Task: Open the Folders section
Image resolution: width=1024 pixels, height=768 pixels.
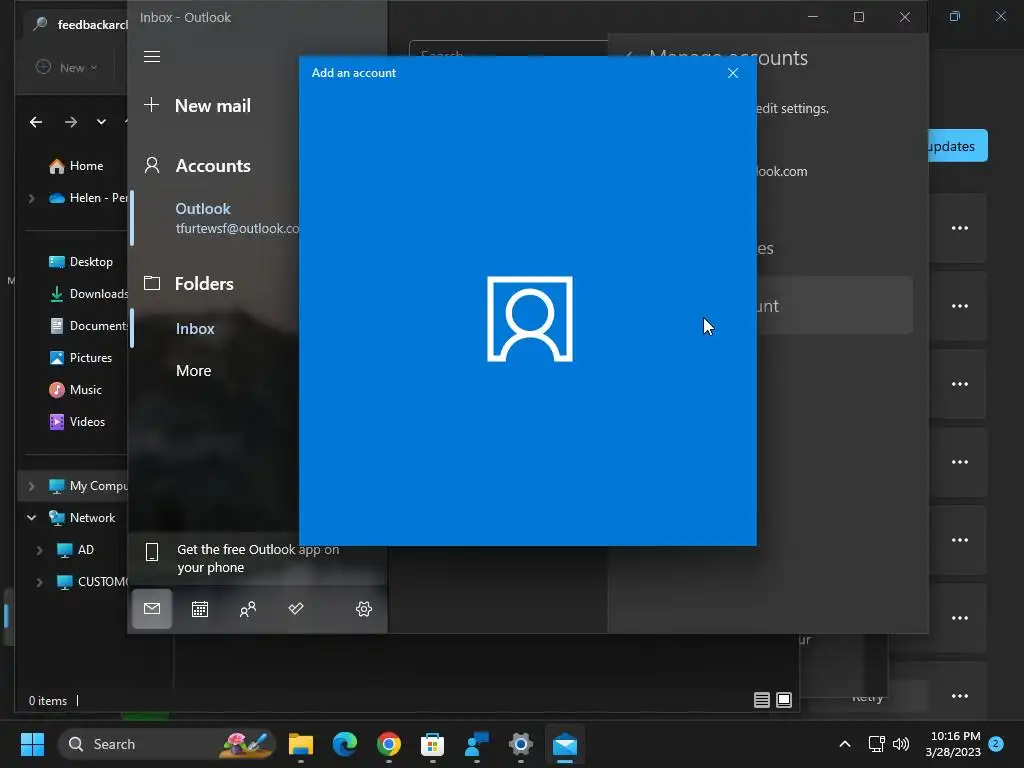Action: click(x=204, y=284)
